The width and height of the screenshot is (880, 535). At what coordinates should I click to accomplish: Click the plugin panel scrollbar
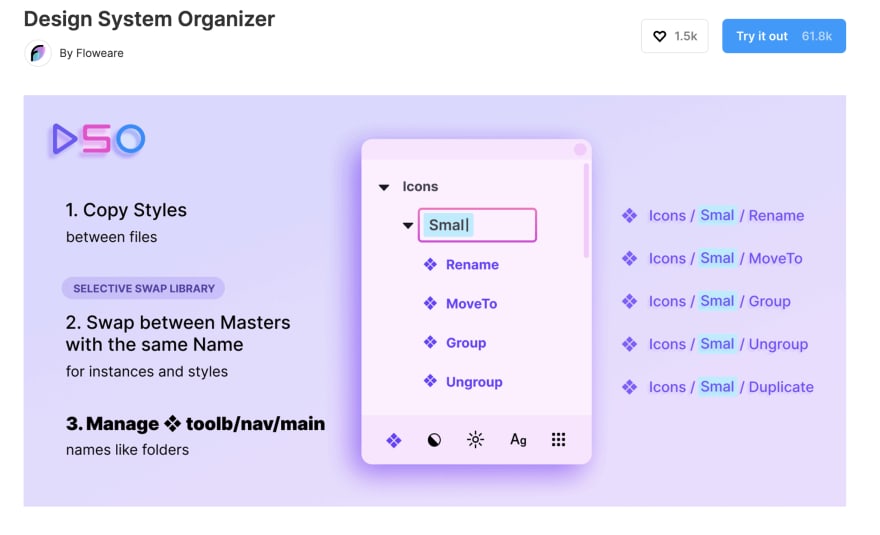point(586,211)
